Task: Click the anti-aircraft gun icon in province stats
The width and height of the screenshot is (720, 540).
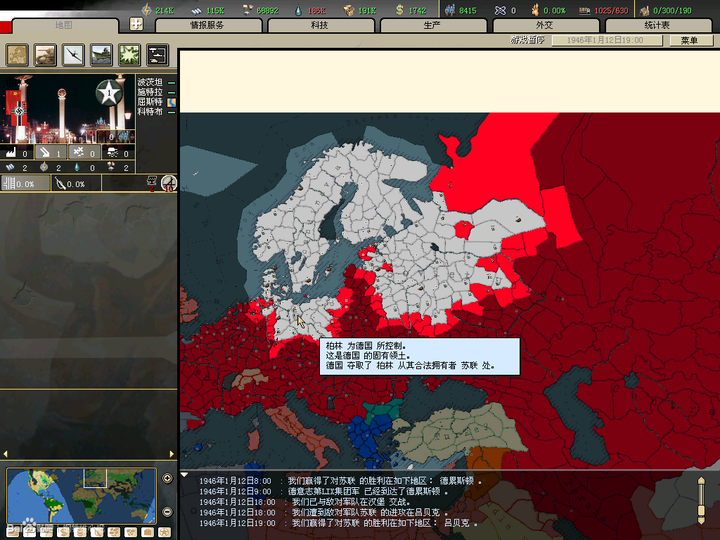Action: [x=45, y=152]
